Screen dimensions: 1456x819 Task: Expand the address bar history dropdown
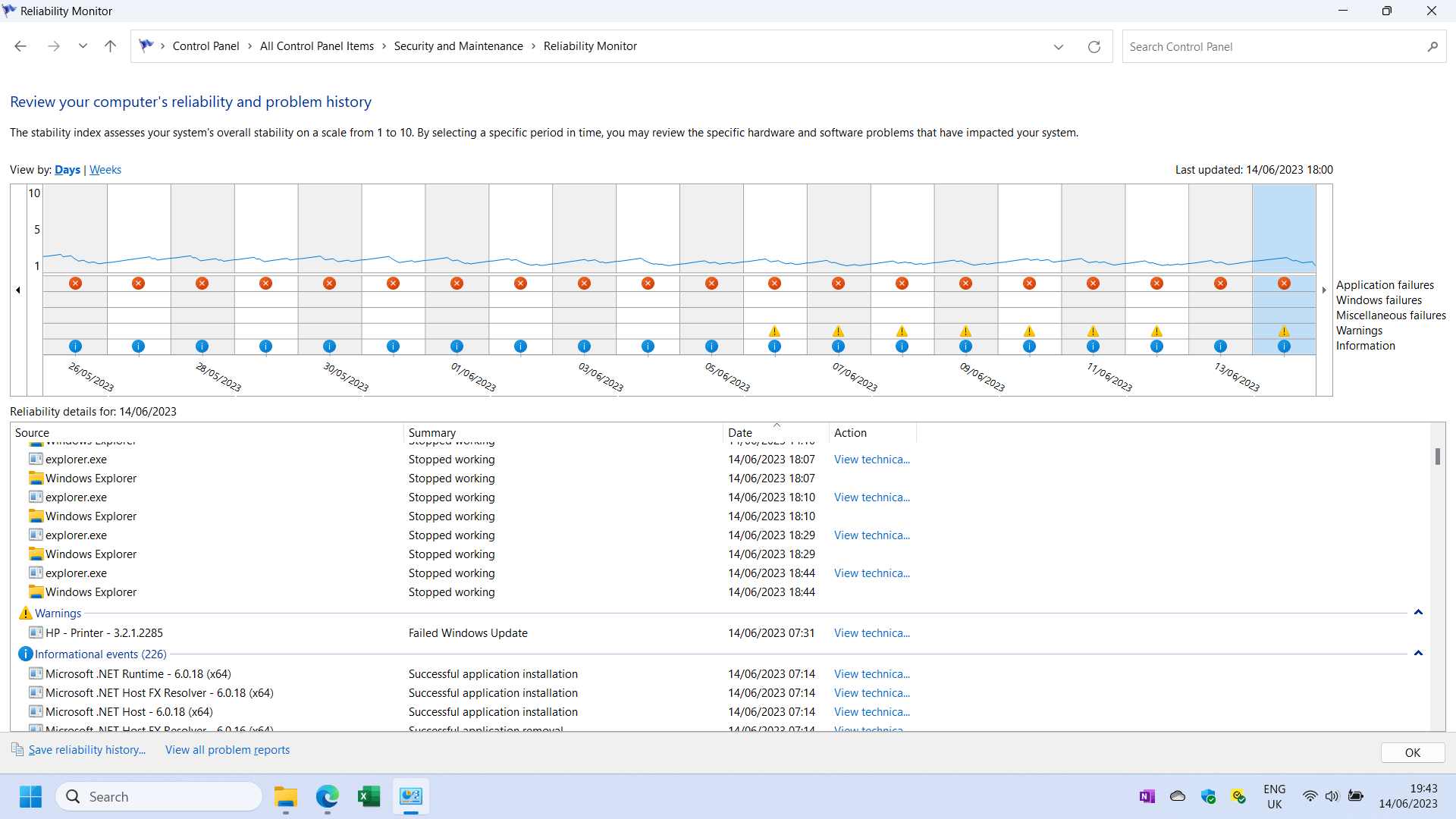click(1059, 47)
